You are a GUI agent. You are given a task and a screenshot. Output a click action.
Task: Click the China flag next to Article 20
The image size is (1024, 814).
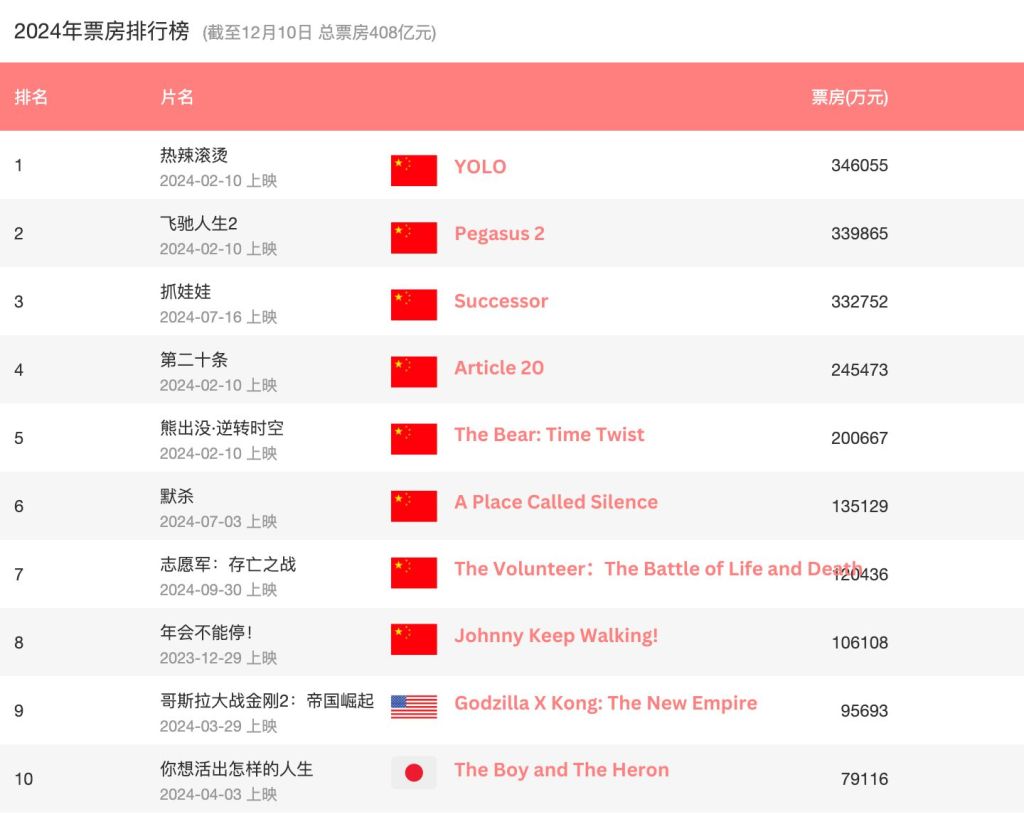coord(413,371)
